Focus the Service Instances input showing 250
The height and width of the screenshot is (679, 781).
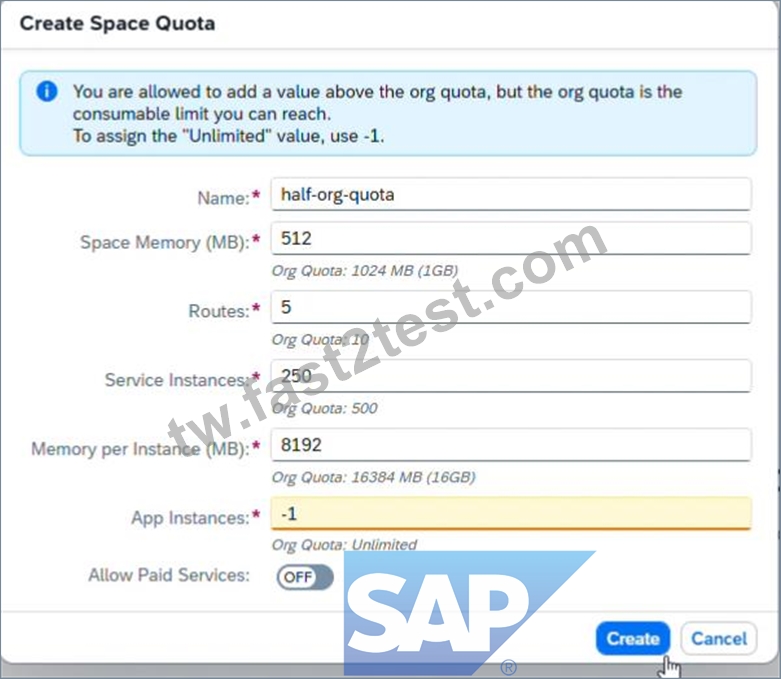(x=511, y=376)
